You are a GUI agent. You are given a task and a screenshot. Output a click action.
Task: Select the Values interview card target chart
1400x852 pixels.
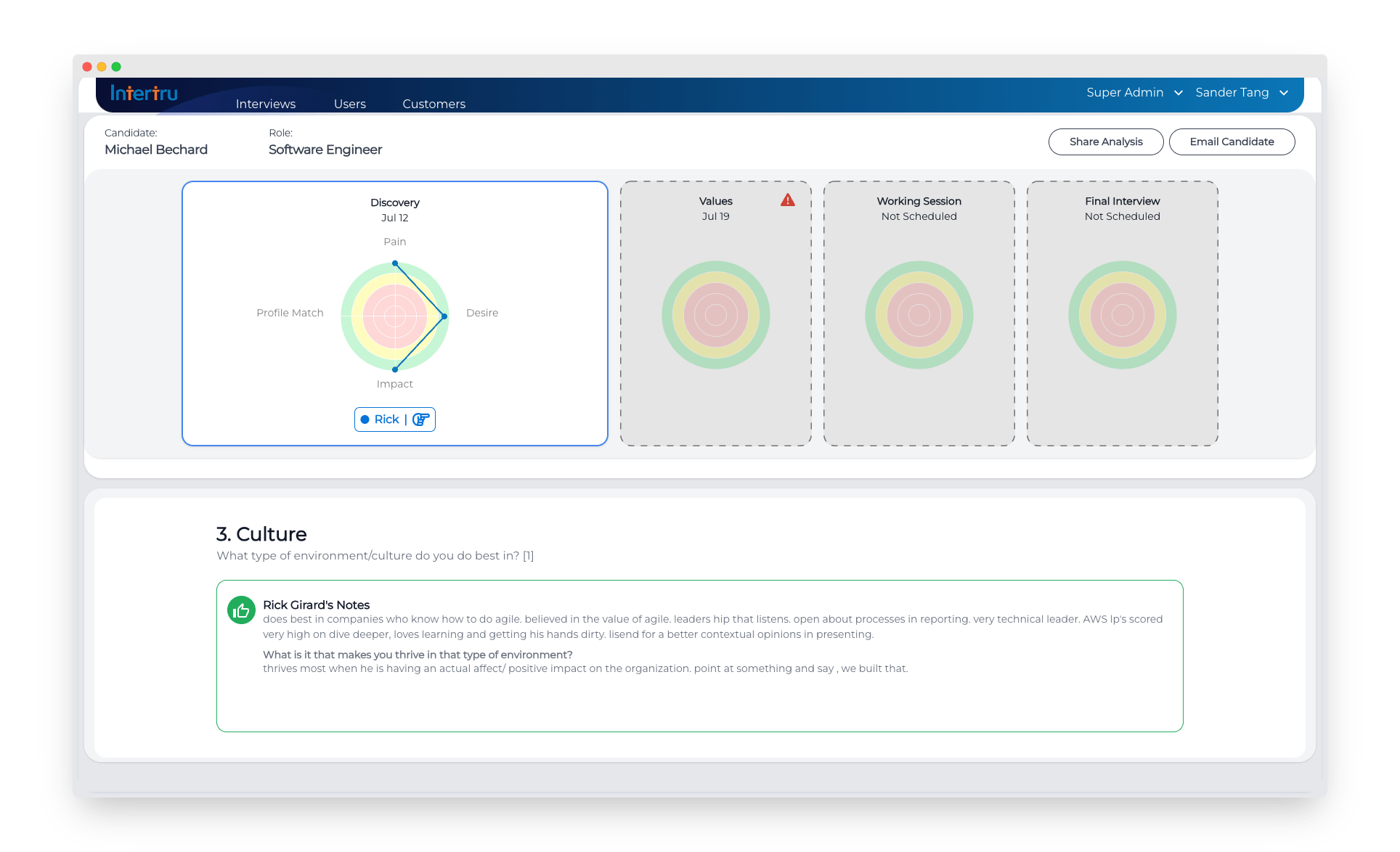[x=715, y=315]
